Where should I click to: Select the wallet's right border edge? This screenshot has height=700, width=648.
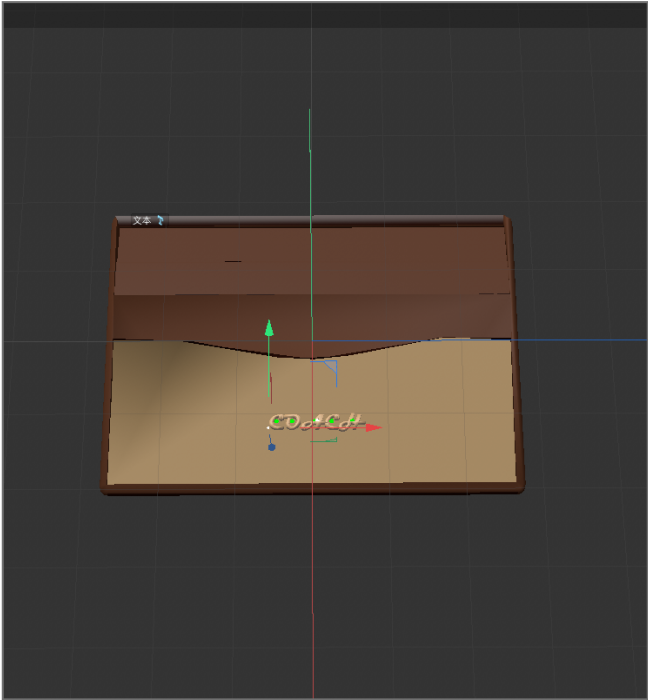516,350
